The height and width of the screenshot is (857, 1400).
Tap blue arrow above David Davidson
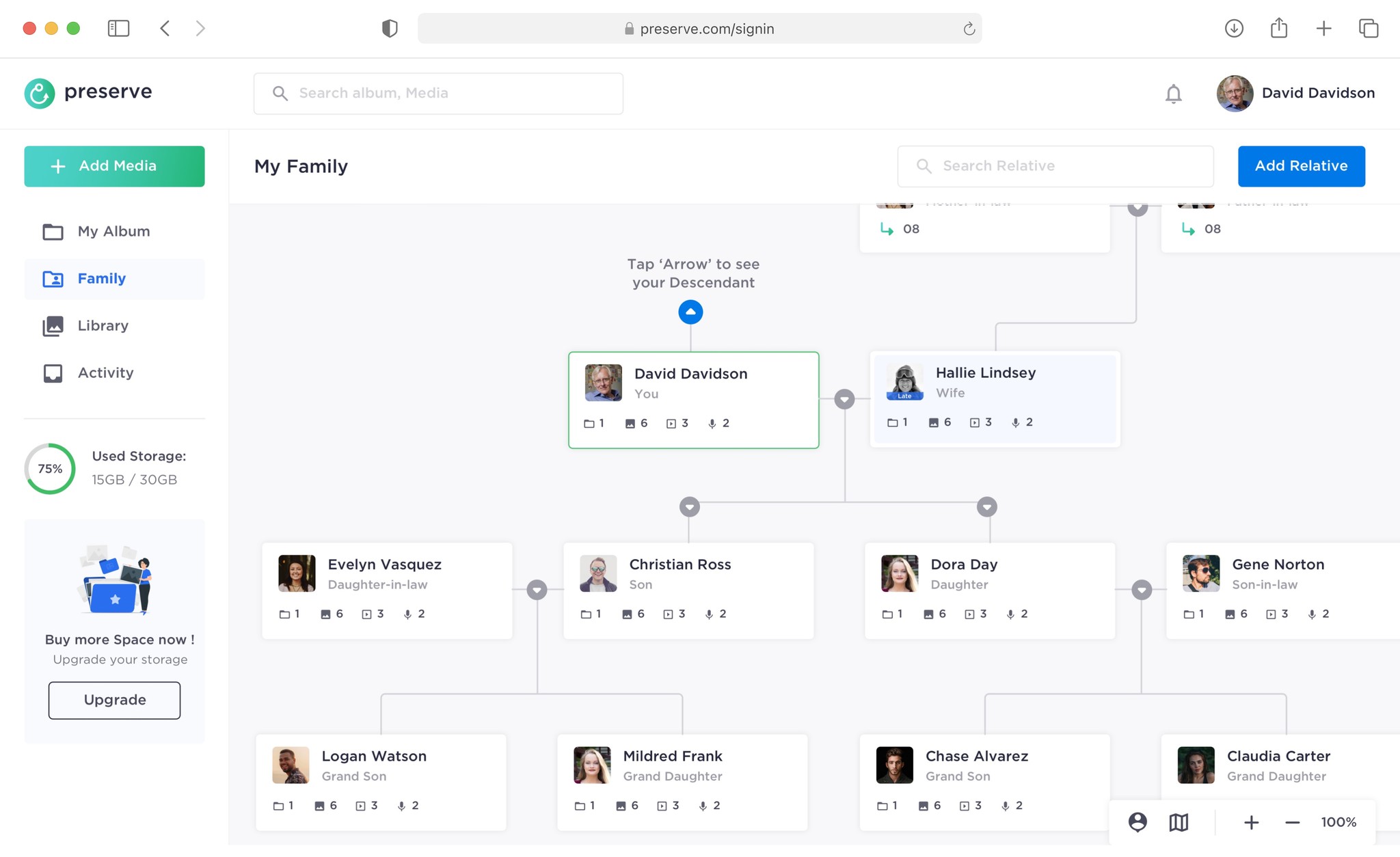tap(690, 312)
